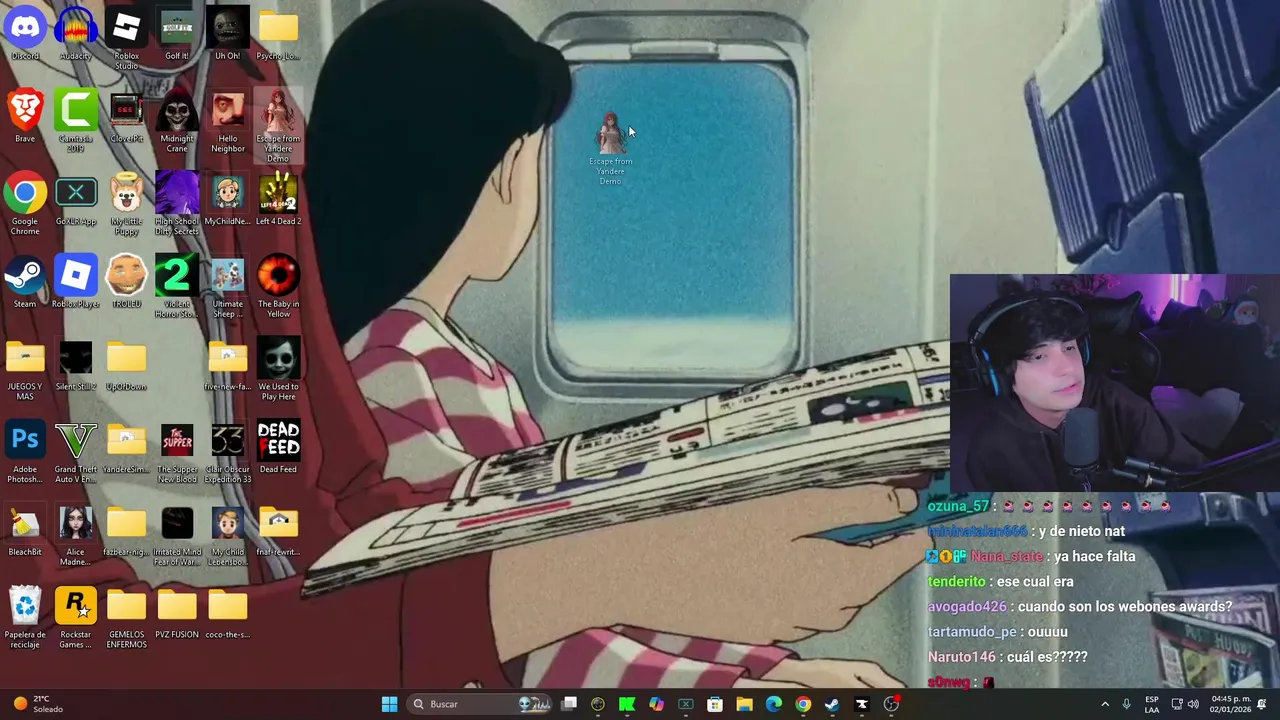The height and width of the screenshot is (720, 1280).
Task: Open Kick app from the taskbar
Action: (627, 704)
